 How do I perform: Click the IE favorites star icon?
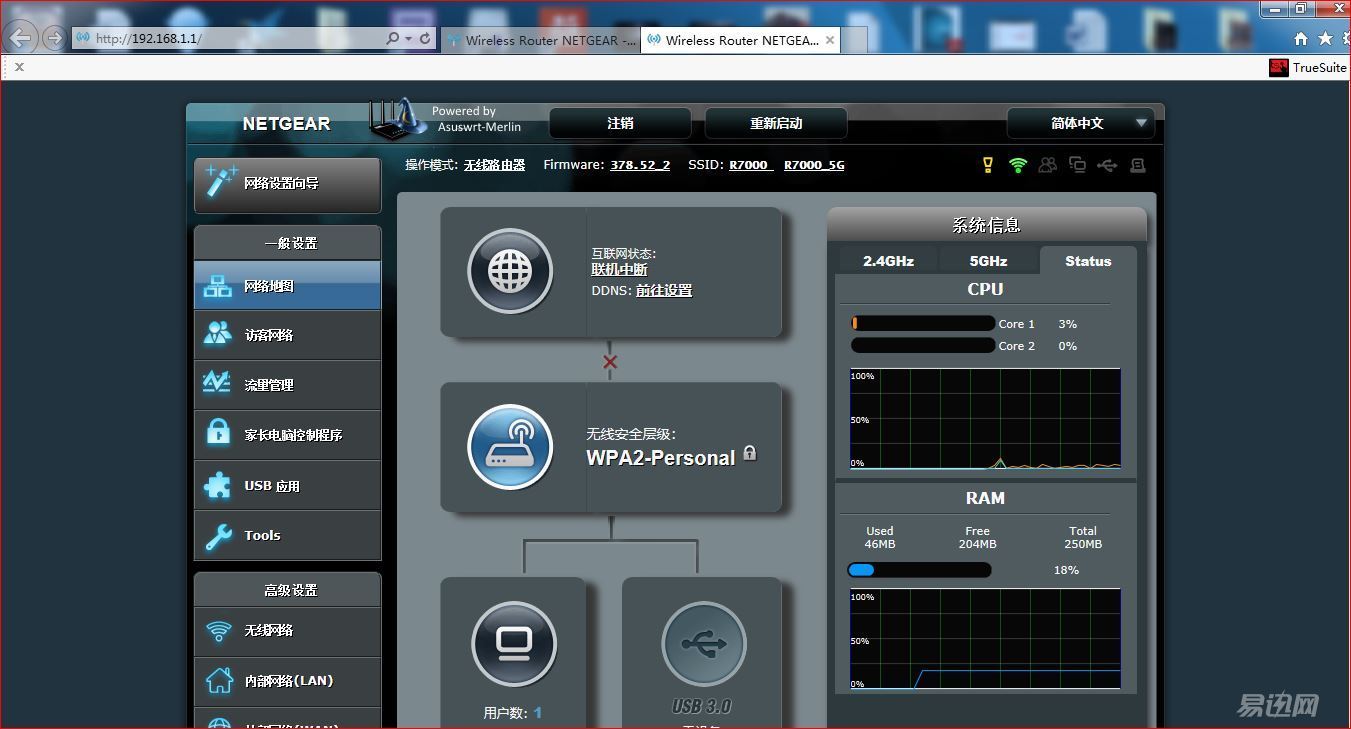pos(1325,38)
